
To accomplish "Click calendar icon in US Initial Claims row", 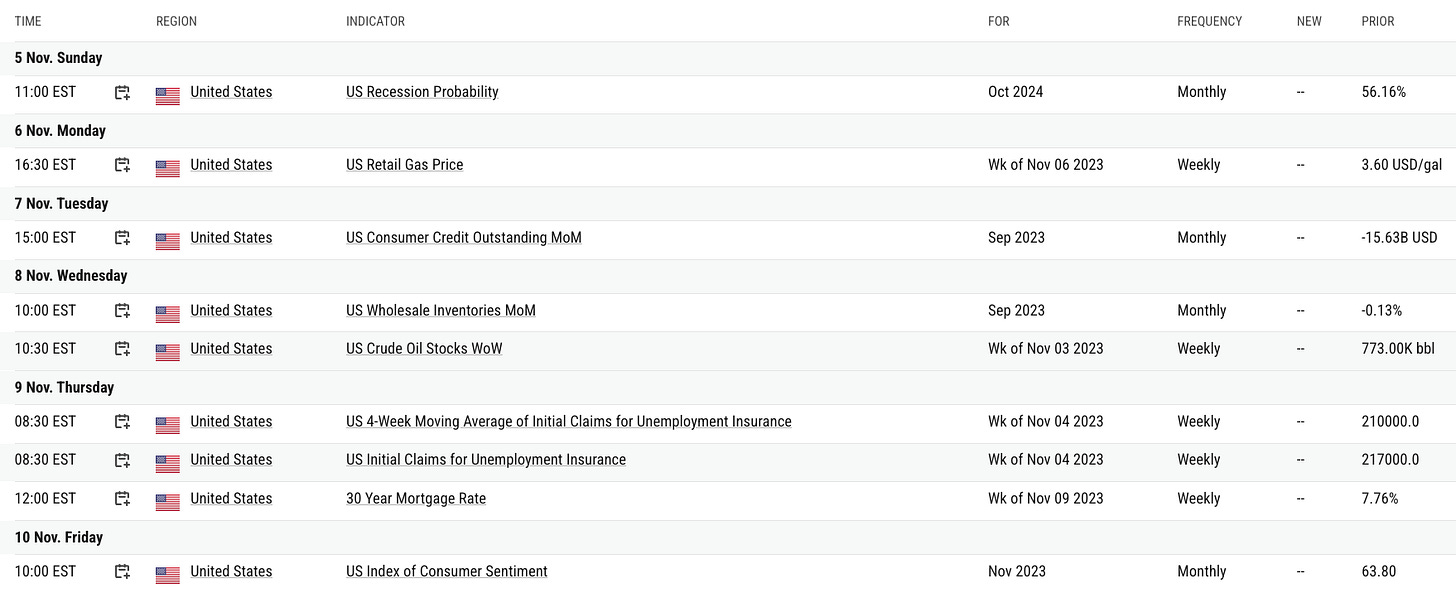I will tap(122, 461).
